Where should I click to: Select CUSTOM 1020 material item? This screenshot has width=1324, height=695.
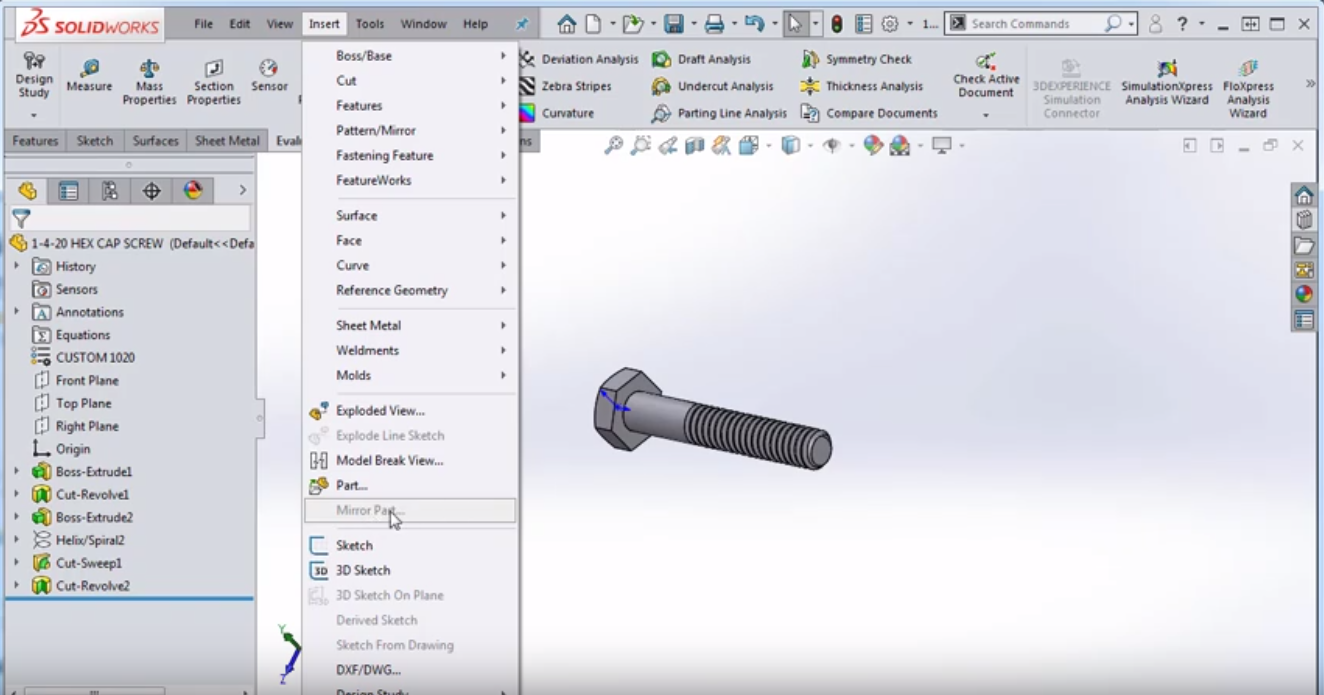point(83,357)
